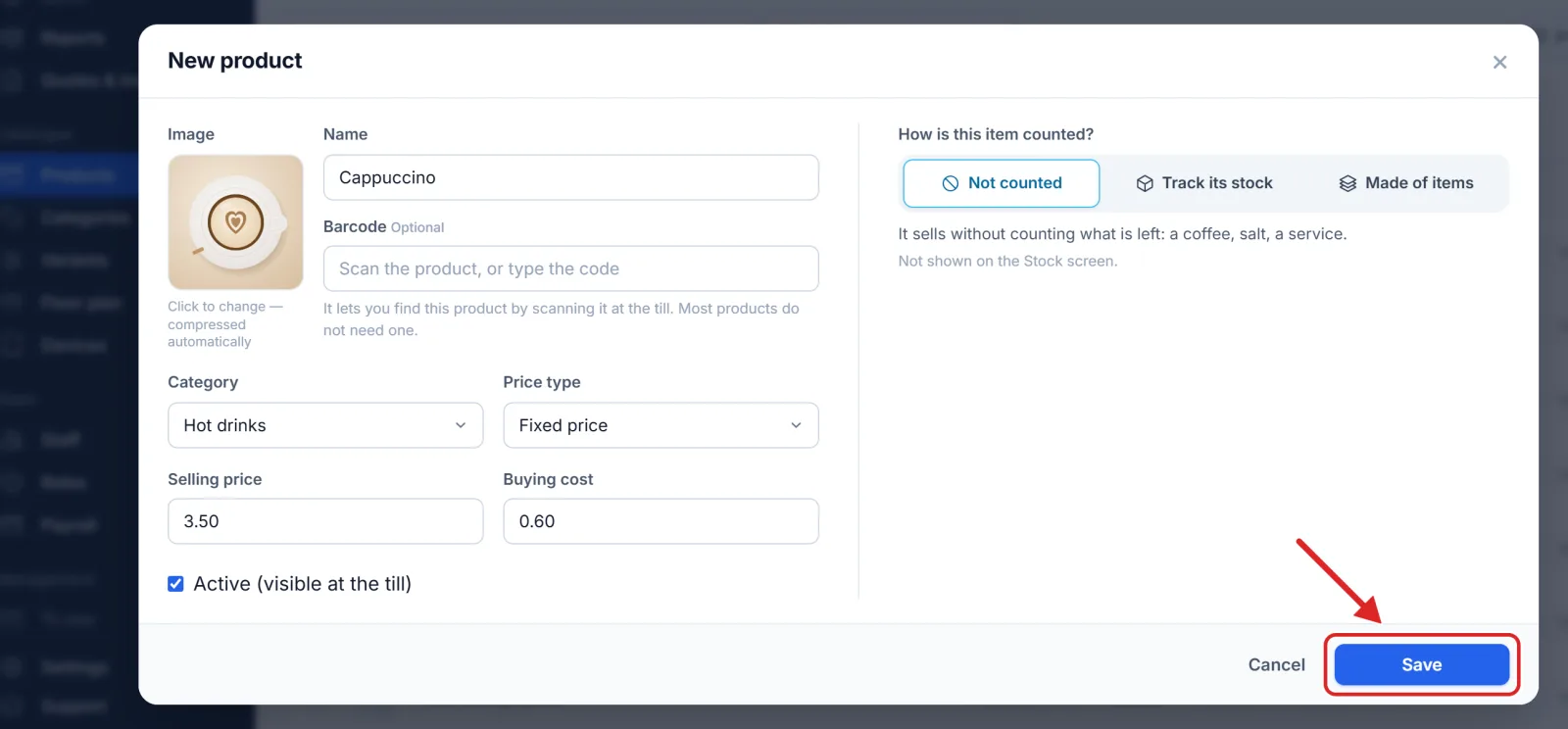This screenshot has width=1568, height=729.
Task: Click the Selling price field
Action: [325, 521]
